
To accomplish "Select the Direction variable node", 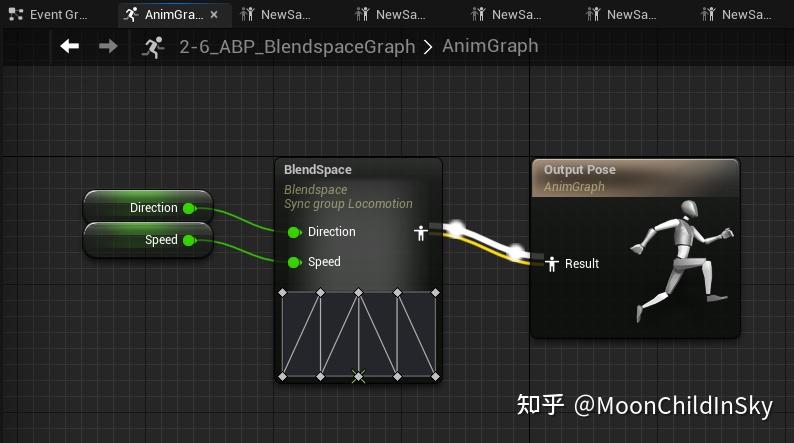I will coord(148,207).
